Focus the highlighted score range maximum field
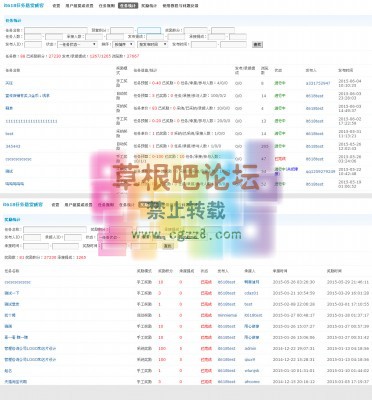This screenshot has height=400, width=372. pos(149,30)
